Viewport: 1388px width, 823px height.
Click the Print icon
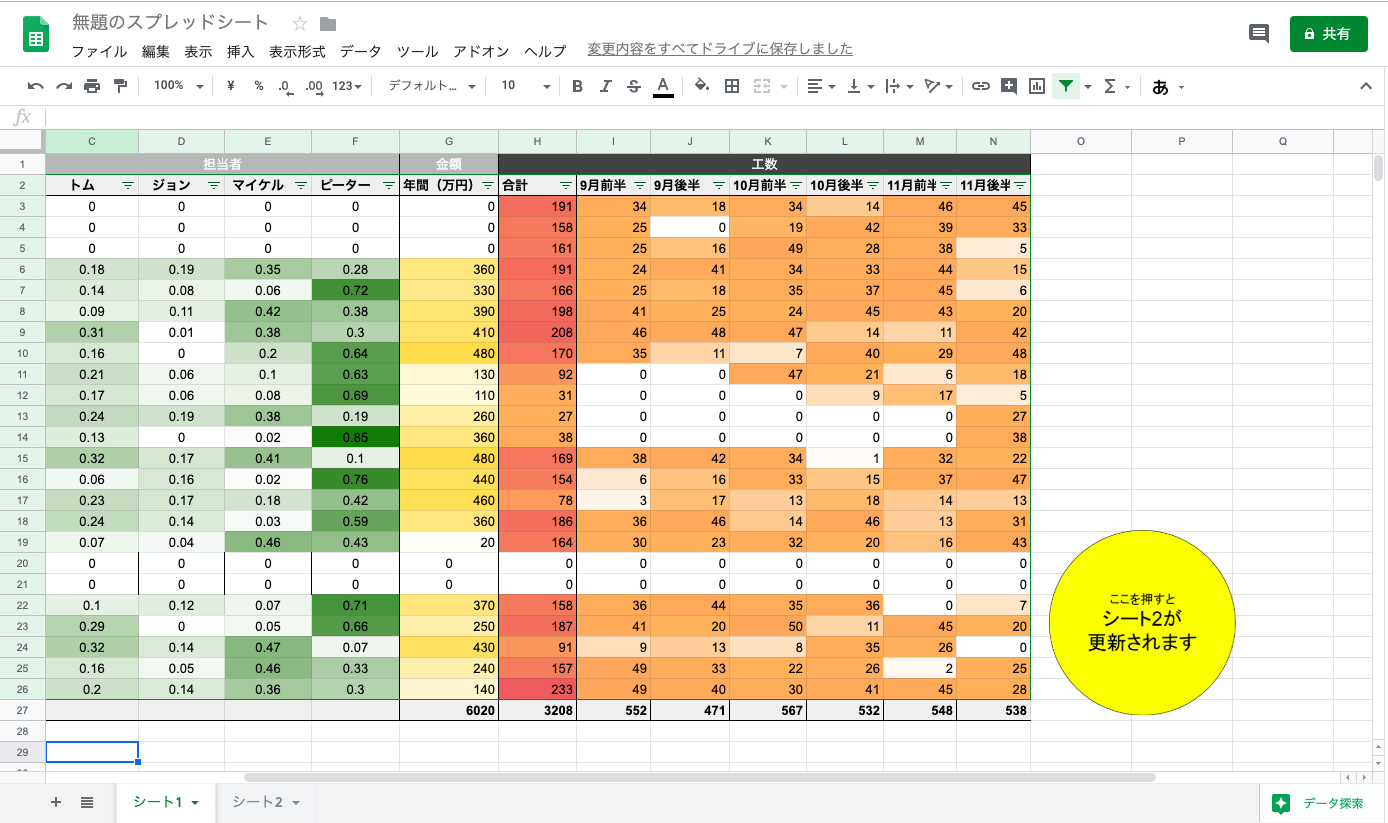[x=92, y=86]
